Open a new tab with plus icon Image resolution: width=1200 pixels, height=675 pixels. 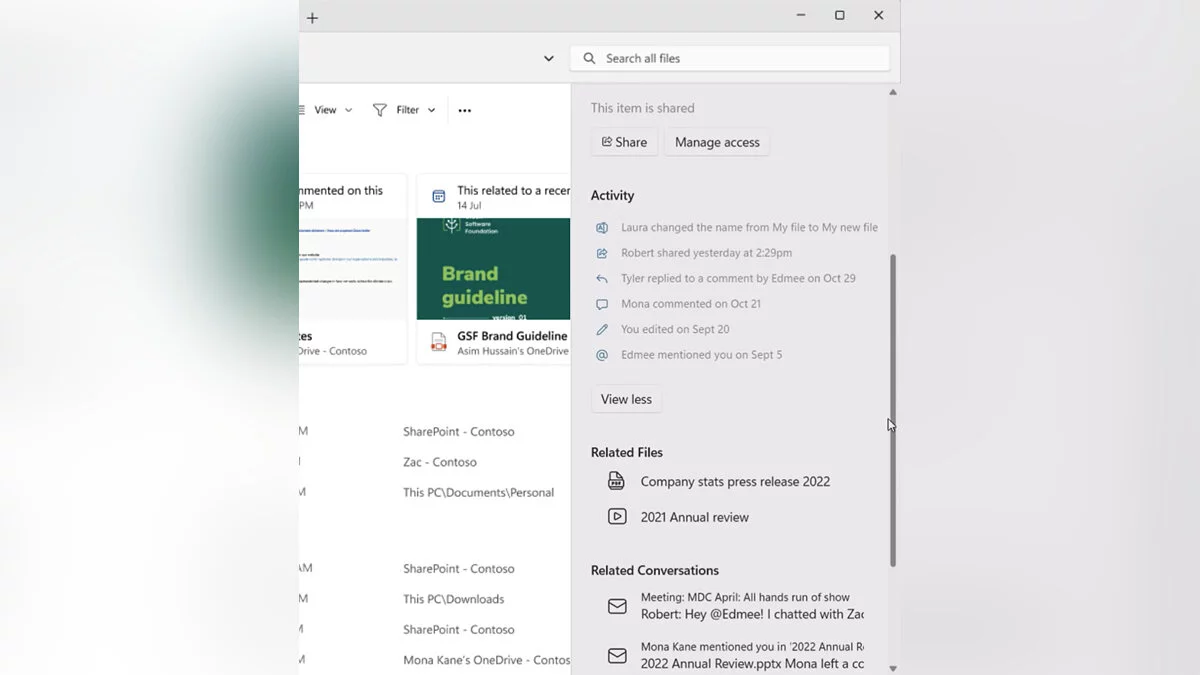click(312, 18)
